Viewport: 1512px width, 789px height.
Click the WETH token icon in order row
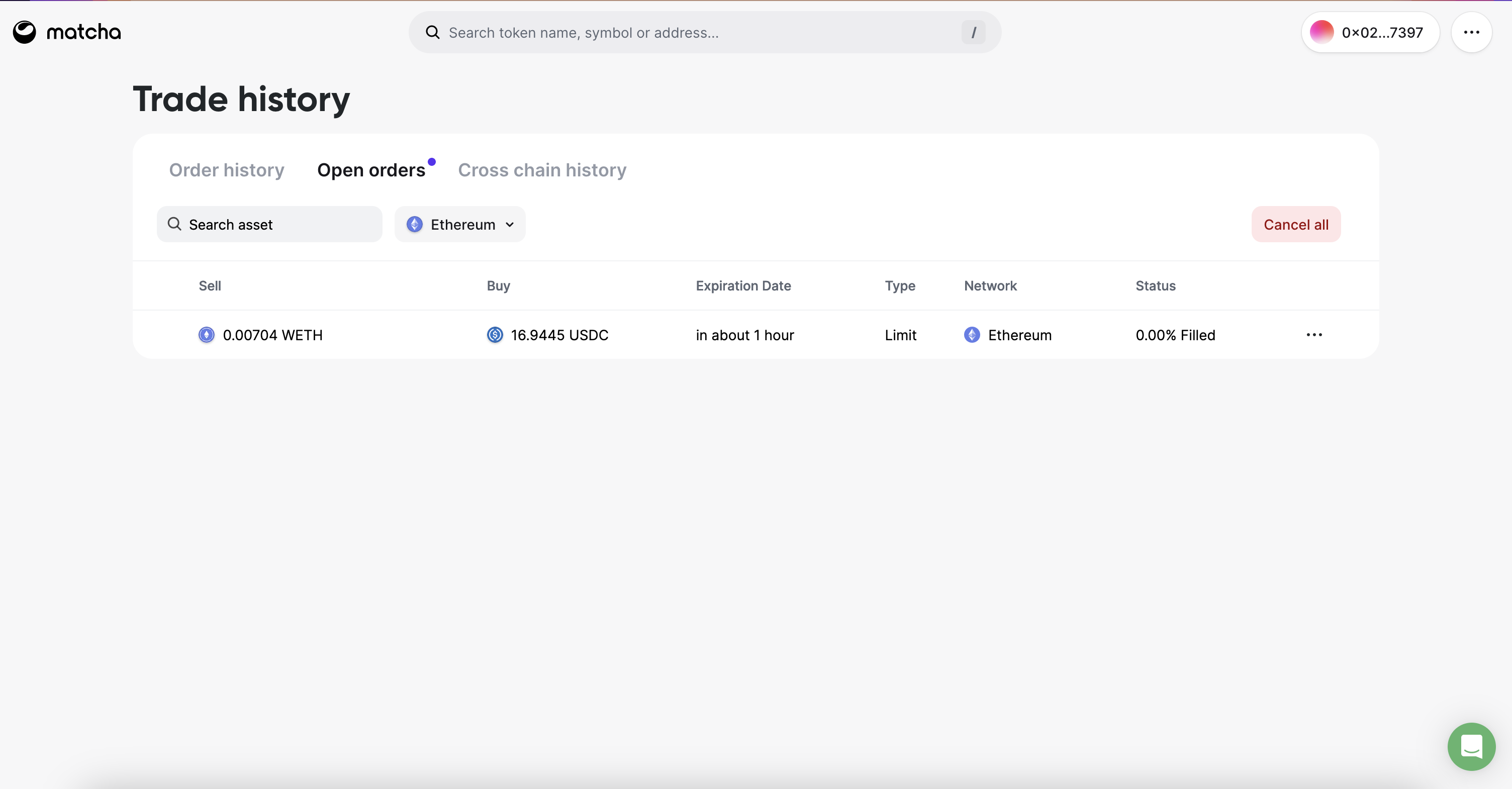[206, 335]
